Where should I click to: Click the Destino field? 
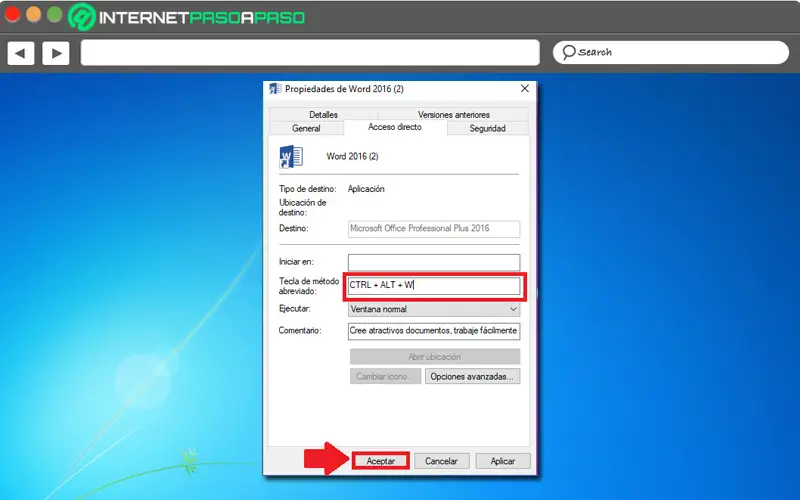coord(434,229)
